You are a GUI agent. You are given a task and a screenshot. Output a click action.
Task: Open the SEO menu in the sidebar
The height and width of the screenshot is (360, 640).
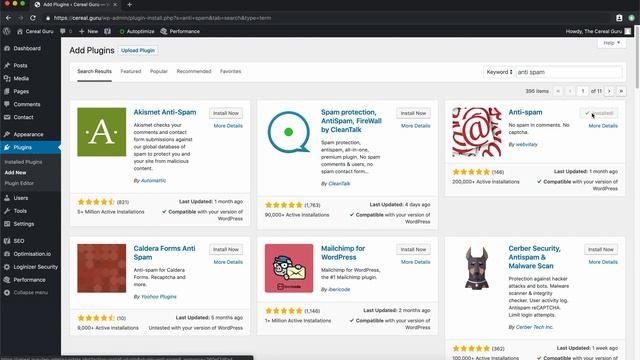19,241
